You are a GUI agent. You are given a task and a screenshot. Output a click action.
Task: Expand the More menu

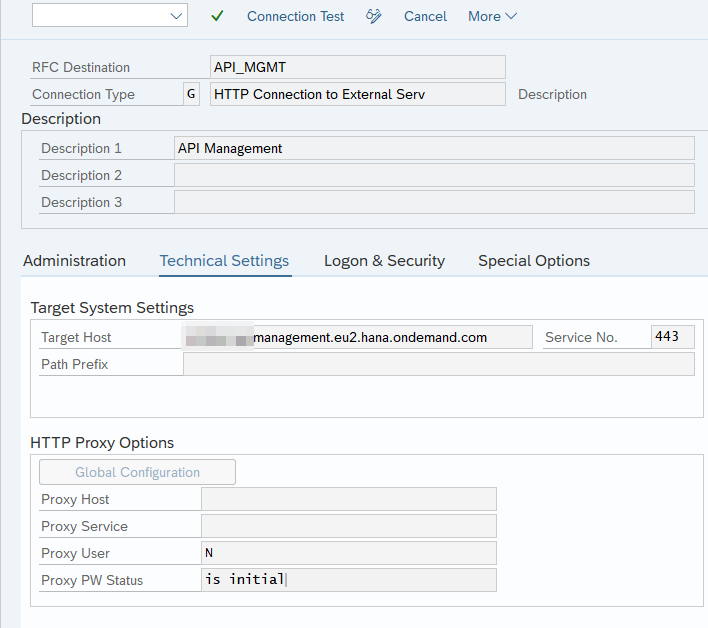(x=492, y=16)
